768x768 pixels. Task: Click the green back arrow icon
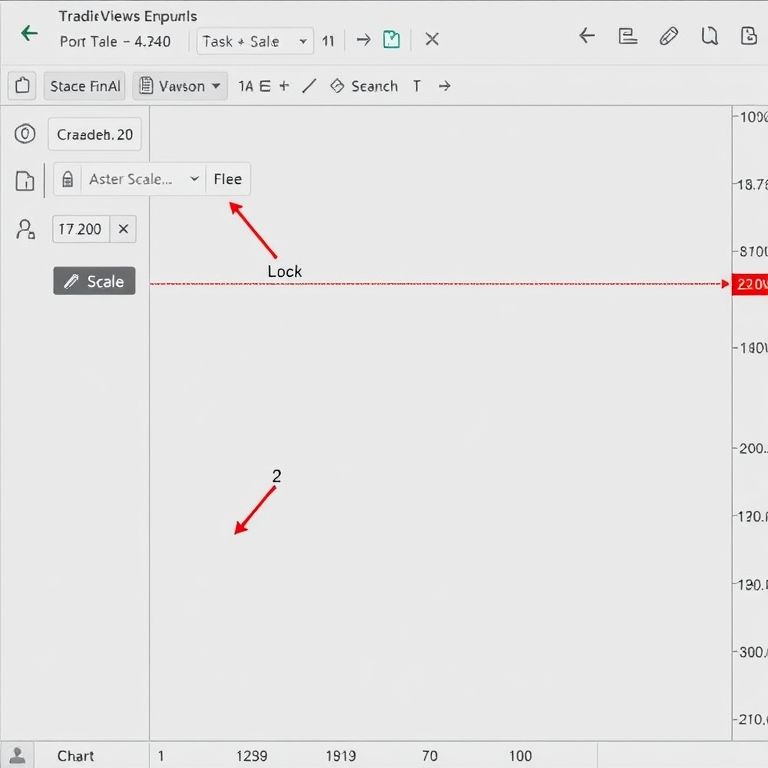tap(29, 33)
